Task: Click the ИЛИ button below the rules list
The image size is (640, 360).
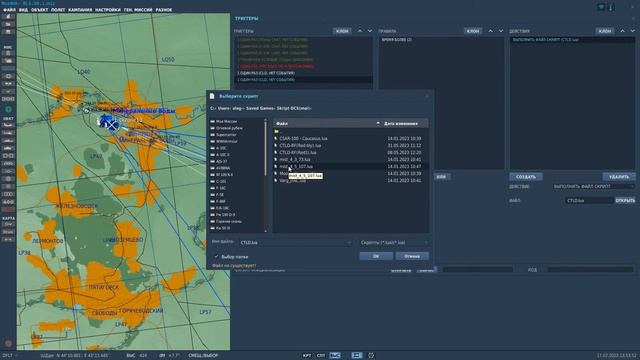Action: point(441,177)
